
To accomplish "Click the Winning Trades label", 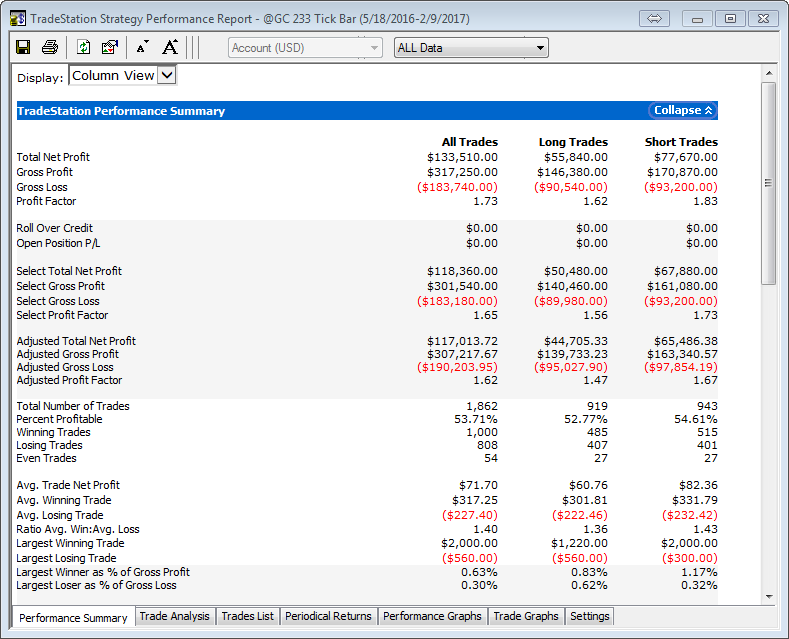I will pyautogui.click(x=53, y=432).
